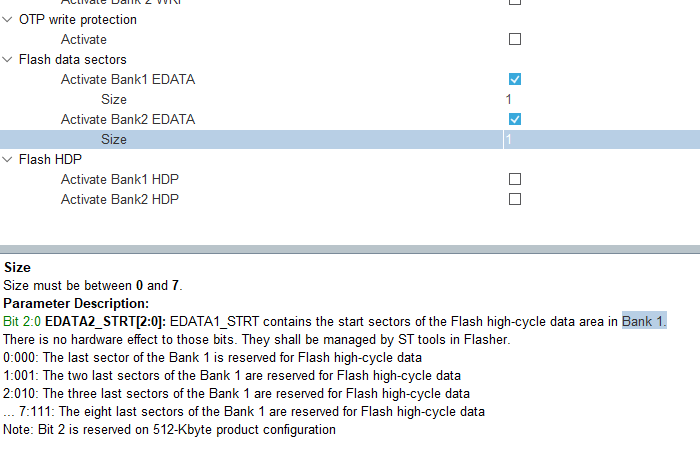Enable the OTP write protection Activate checkbox

pos(515,40)
